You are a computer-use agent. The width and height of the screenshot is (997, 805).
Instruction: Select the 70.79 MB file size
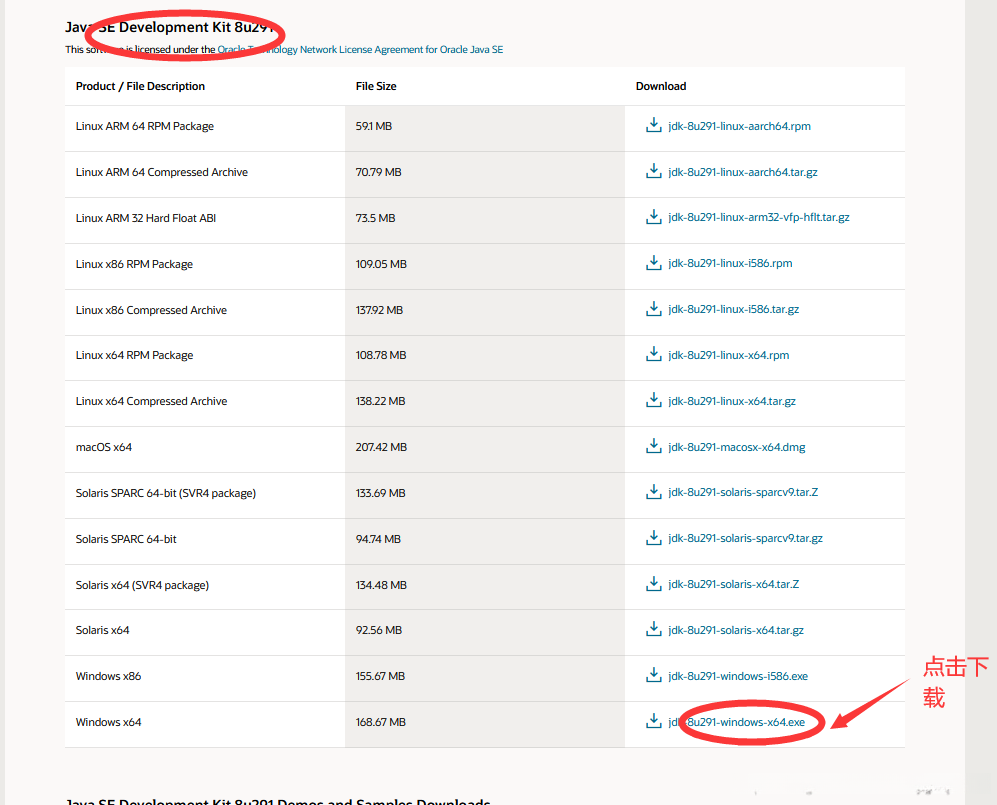(x=378, y=172)
